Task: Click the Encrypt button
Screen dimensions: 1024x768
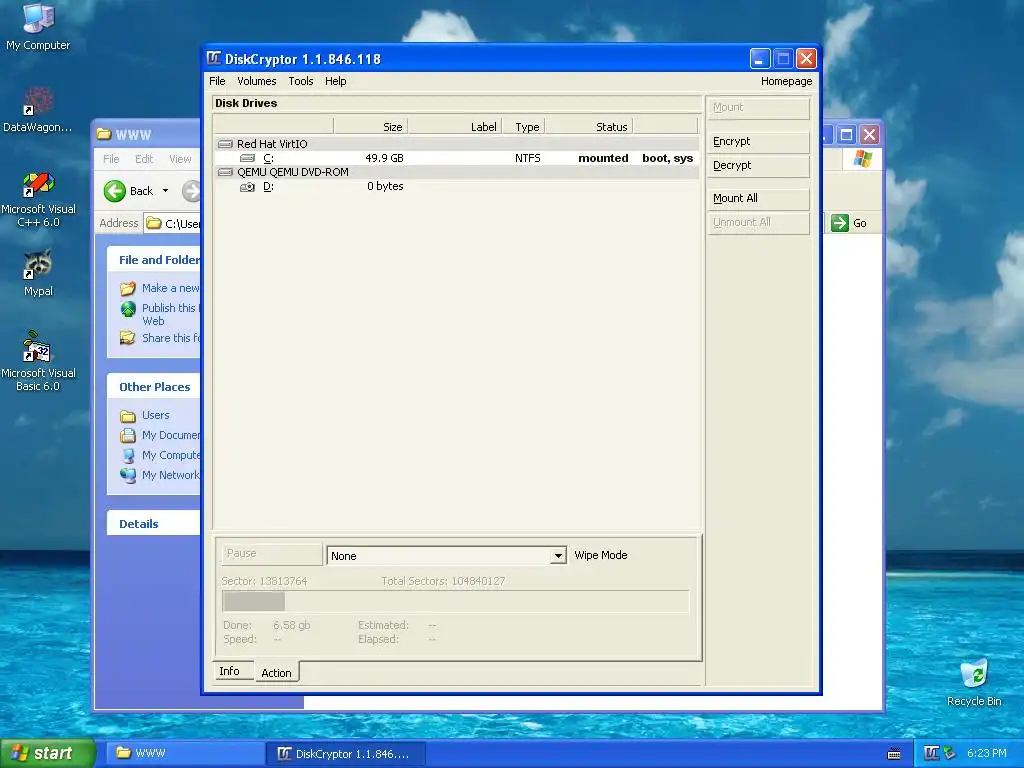Action: pos(758,142)
